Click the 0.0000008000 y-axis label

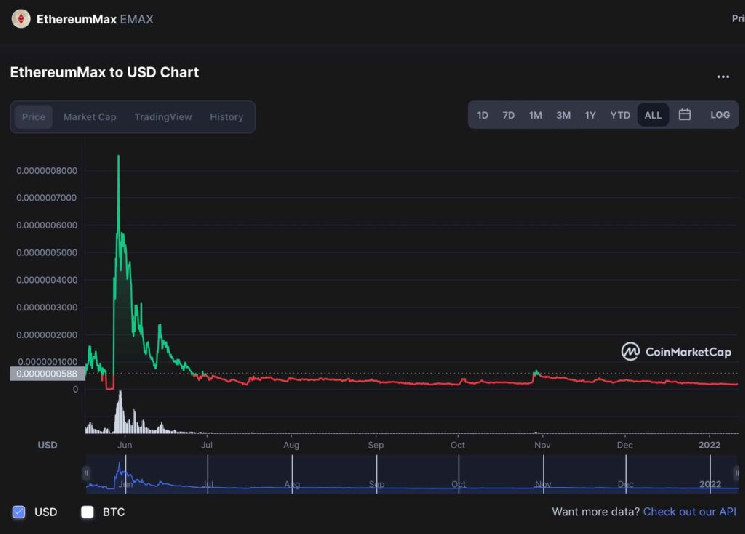coord(47,171)
